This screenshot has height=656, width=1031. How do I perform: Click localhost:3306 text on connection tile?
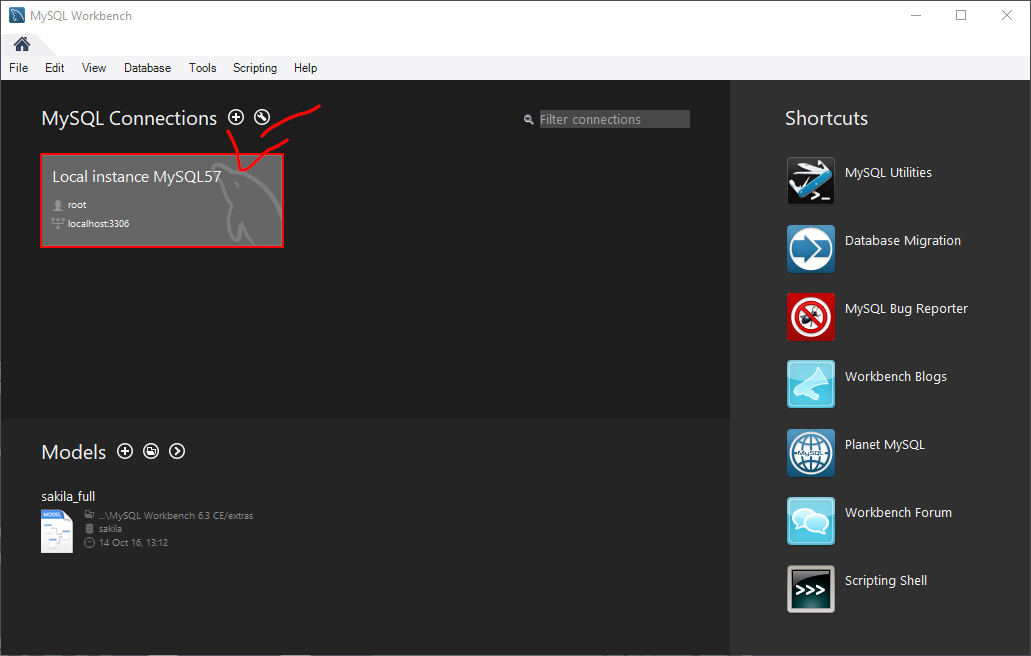point(99,223)
